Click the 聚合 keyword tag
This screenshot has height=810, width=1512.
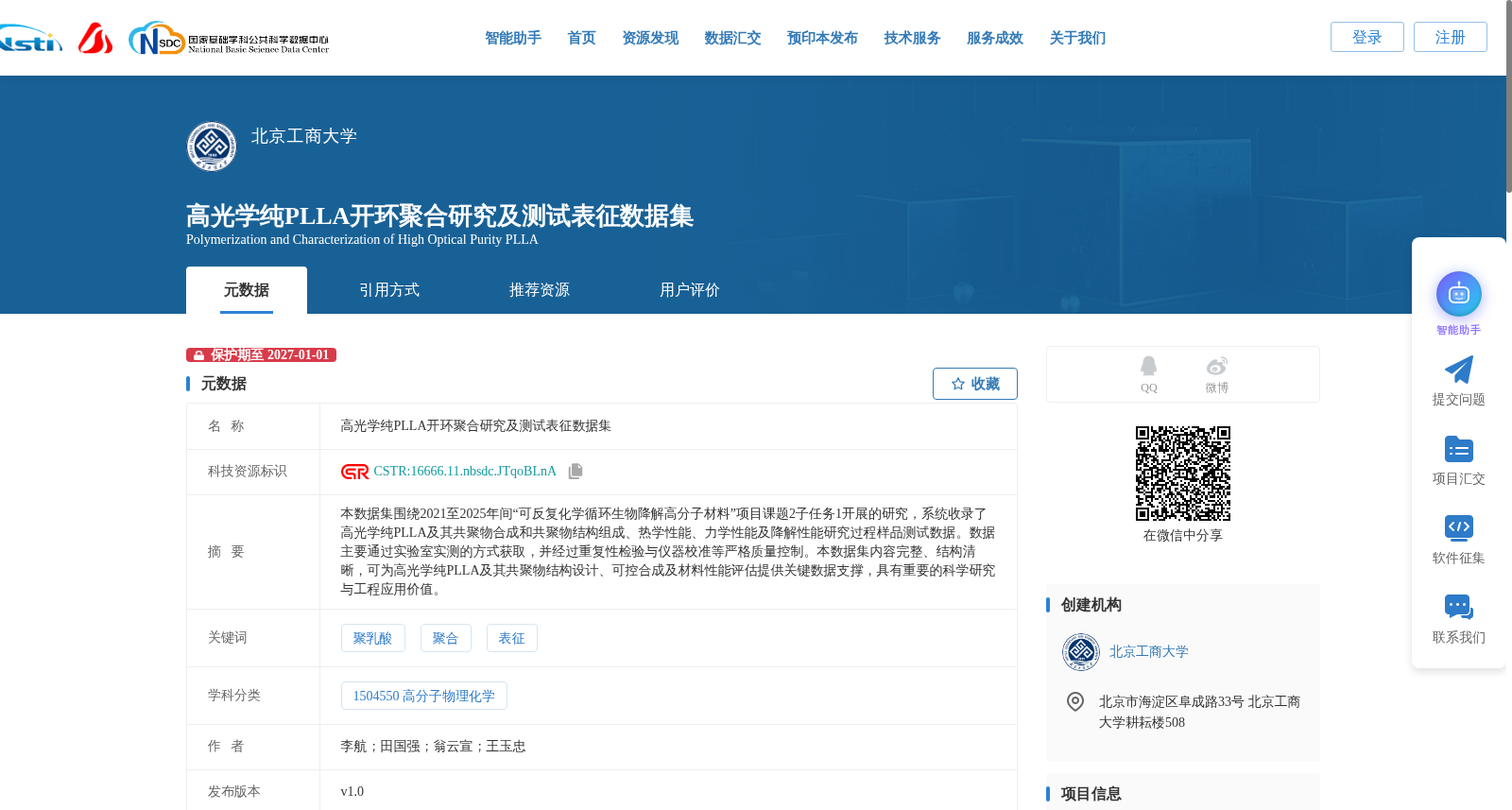click(x=445, y=638)
